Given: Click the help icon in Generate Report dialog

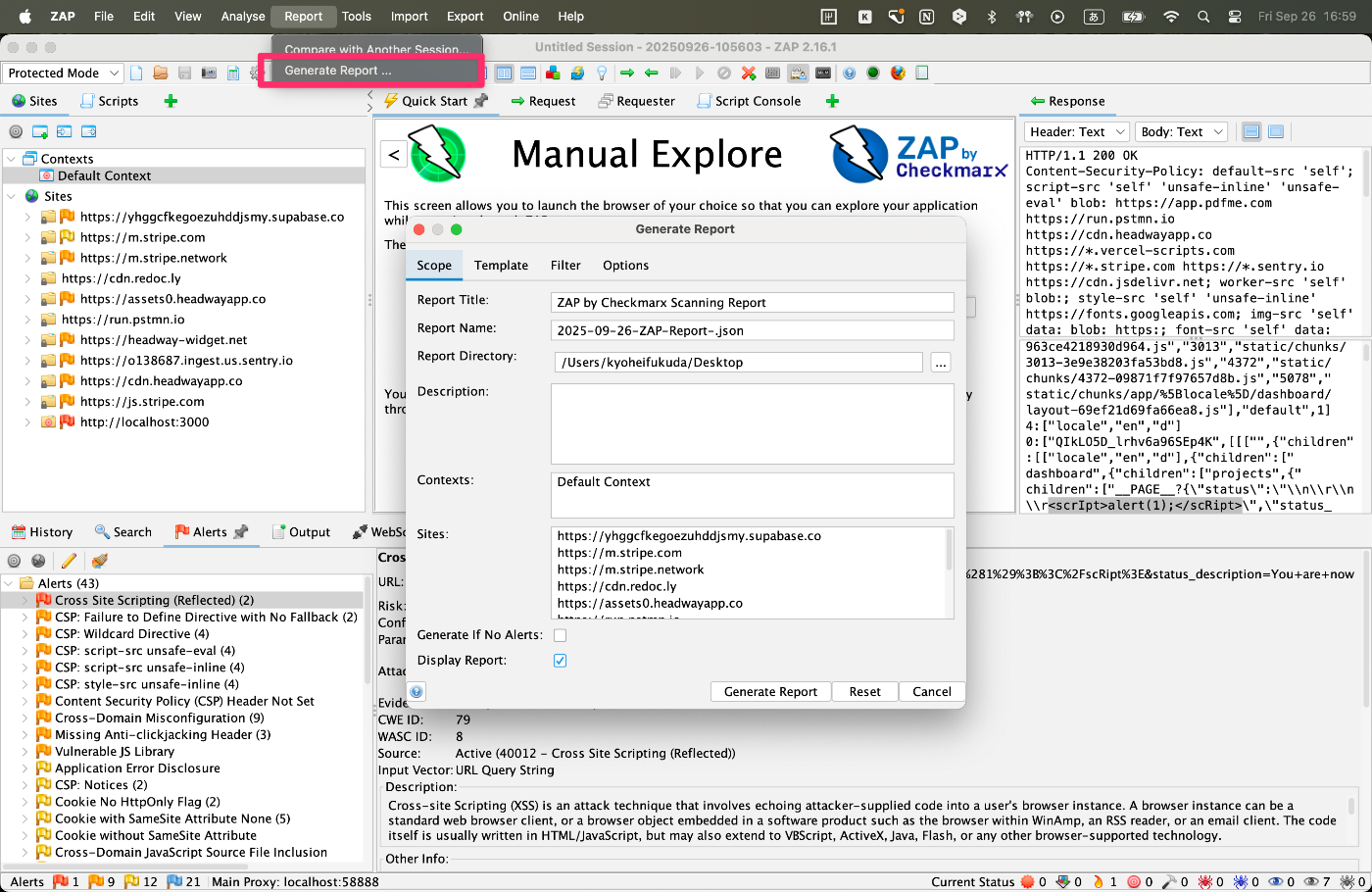Looking at the screenshot, I should (x=416, y=691).
